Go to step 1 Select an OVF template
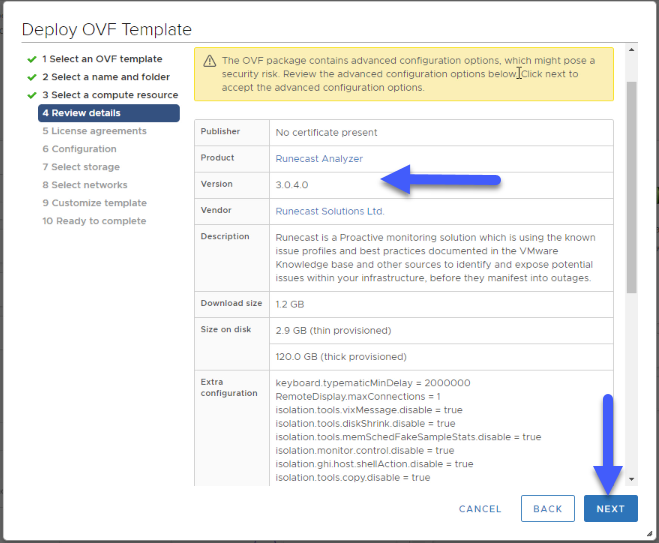Image resolution: width=659 pixels, height=543 pixels. 102,59
